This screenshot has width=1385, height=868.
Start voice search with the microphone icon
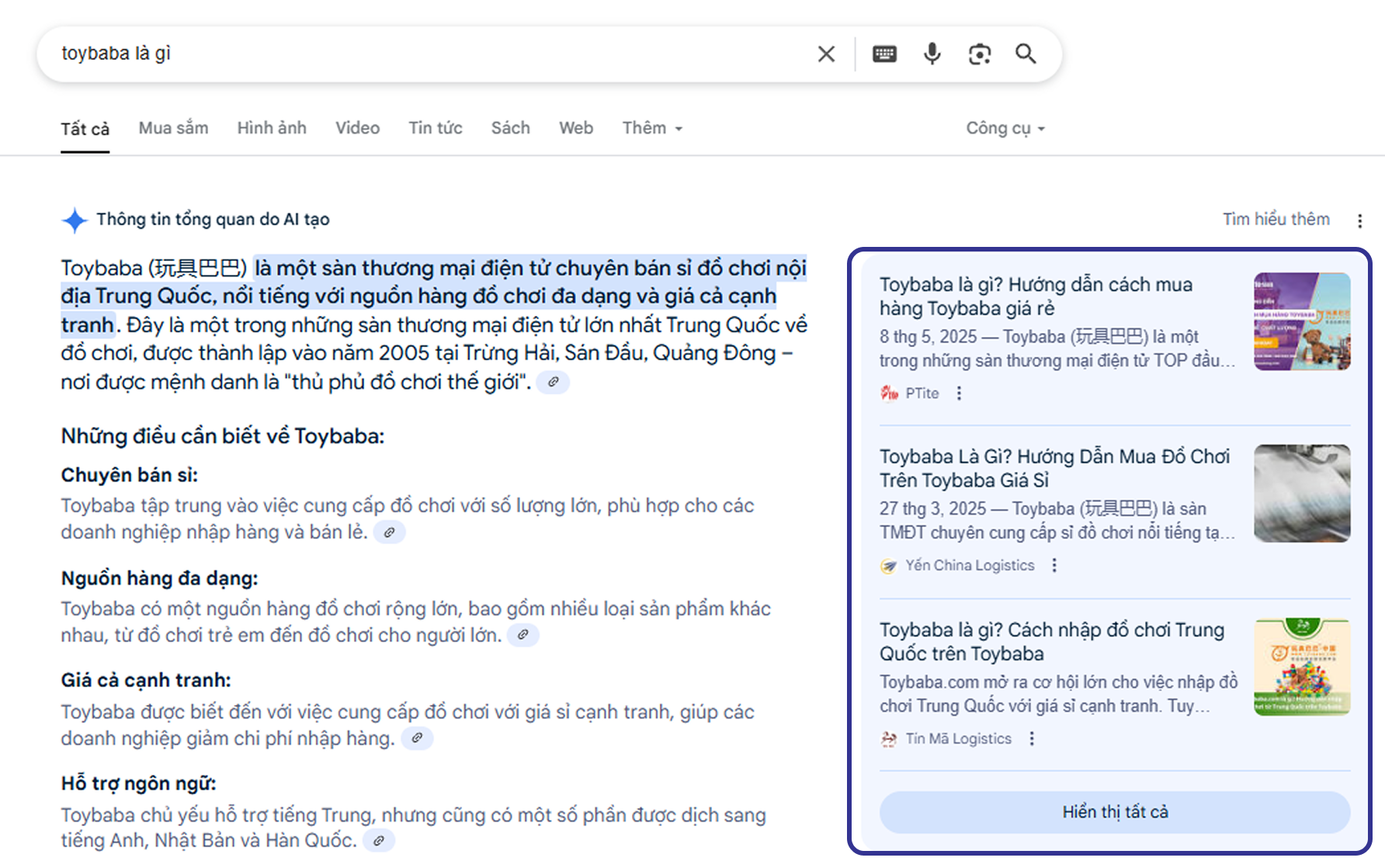[x=932, y=54]
